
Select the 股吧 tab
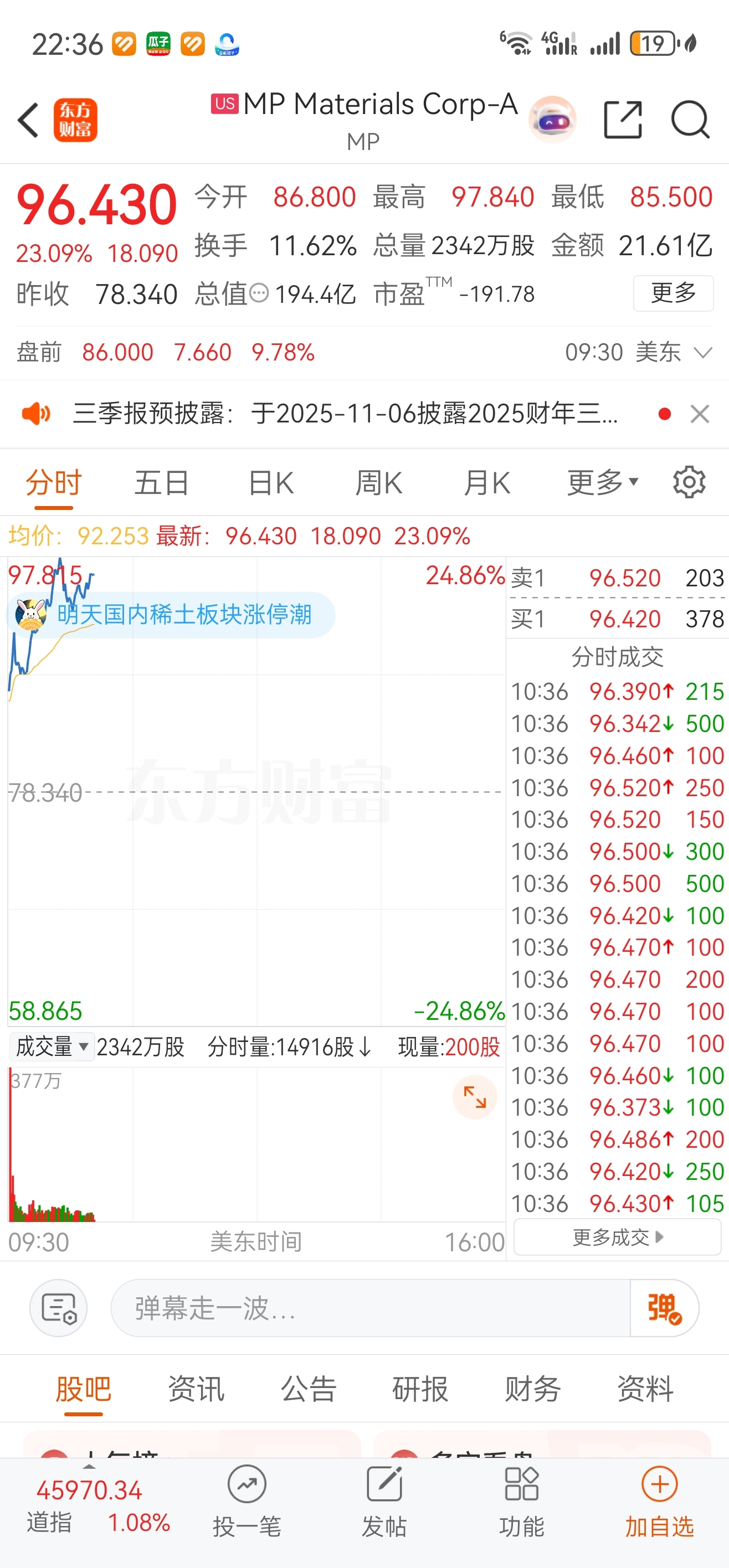coord(84,1389)
